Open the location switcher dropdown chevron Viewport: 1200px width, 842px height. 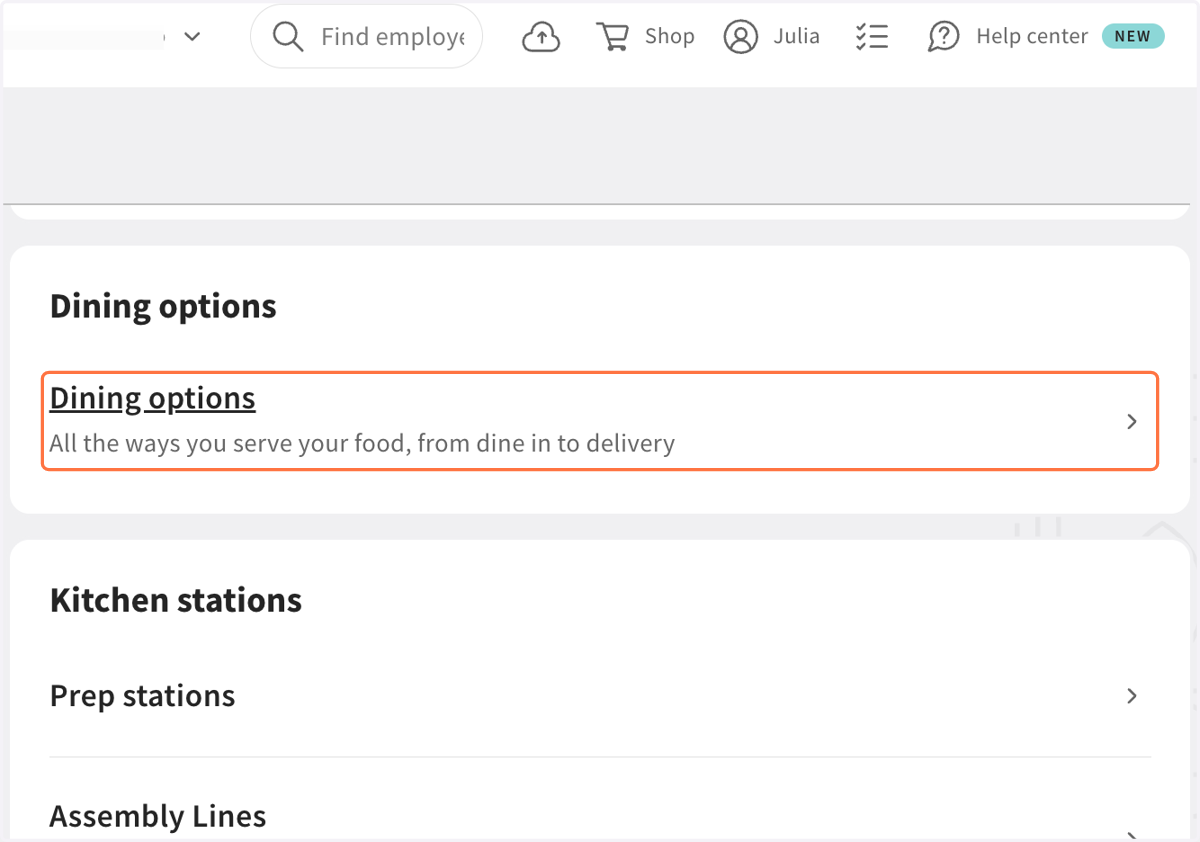click(193, 37)
